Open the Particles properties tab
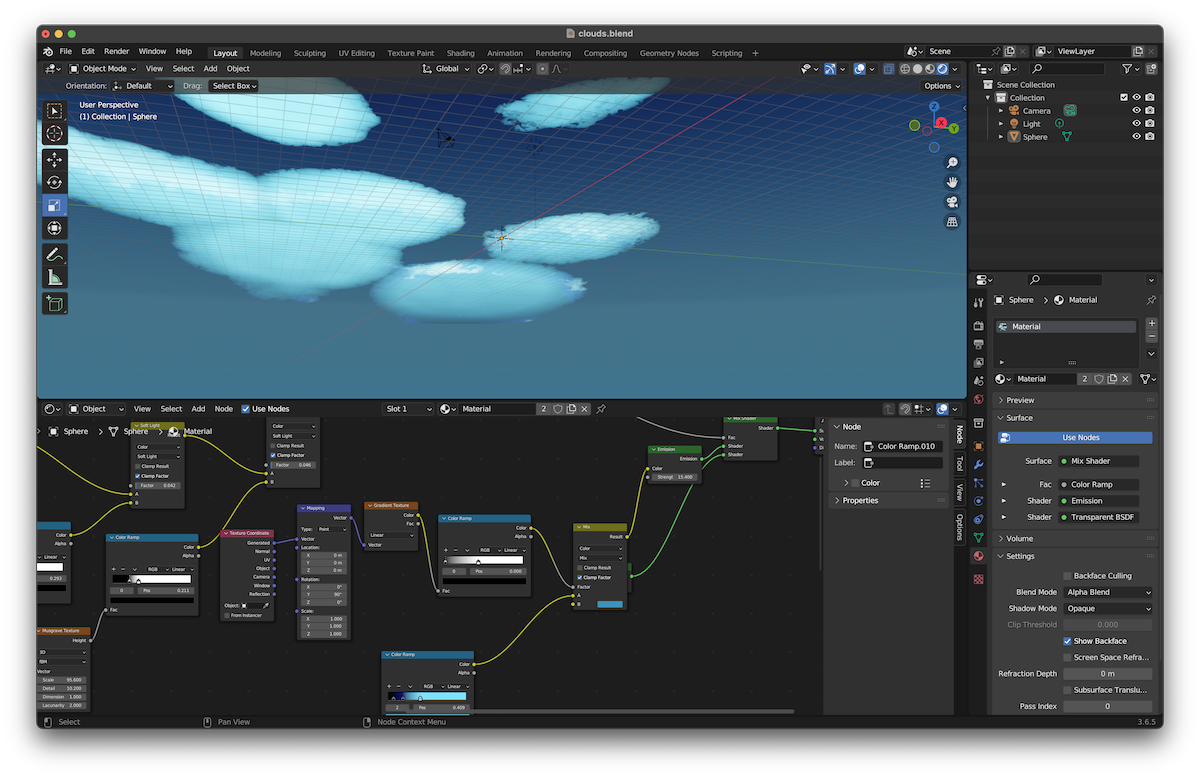1200x777 pixels. [x=978, y=482]
